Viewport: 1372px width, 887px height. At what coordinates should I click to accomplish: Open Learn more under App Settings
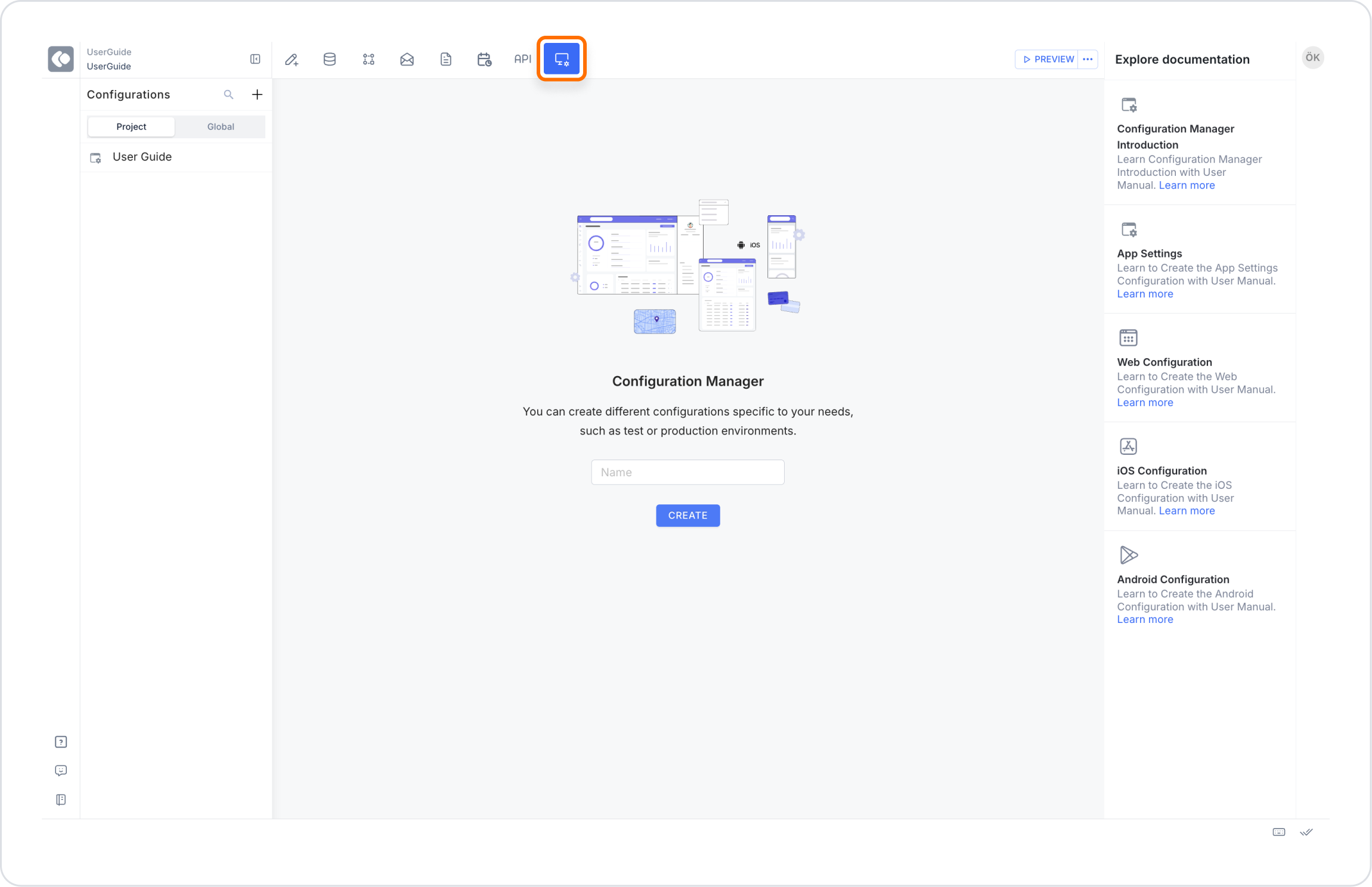[x=1145, y=294]
